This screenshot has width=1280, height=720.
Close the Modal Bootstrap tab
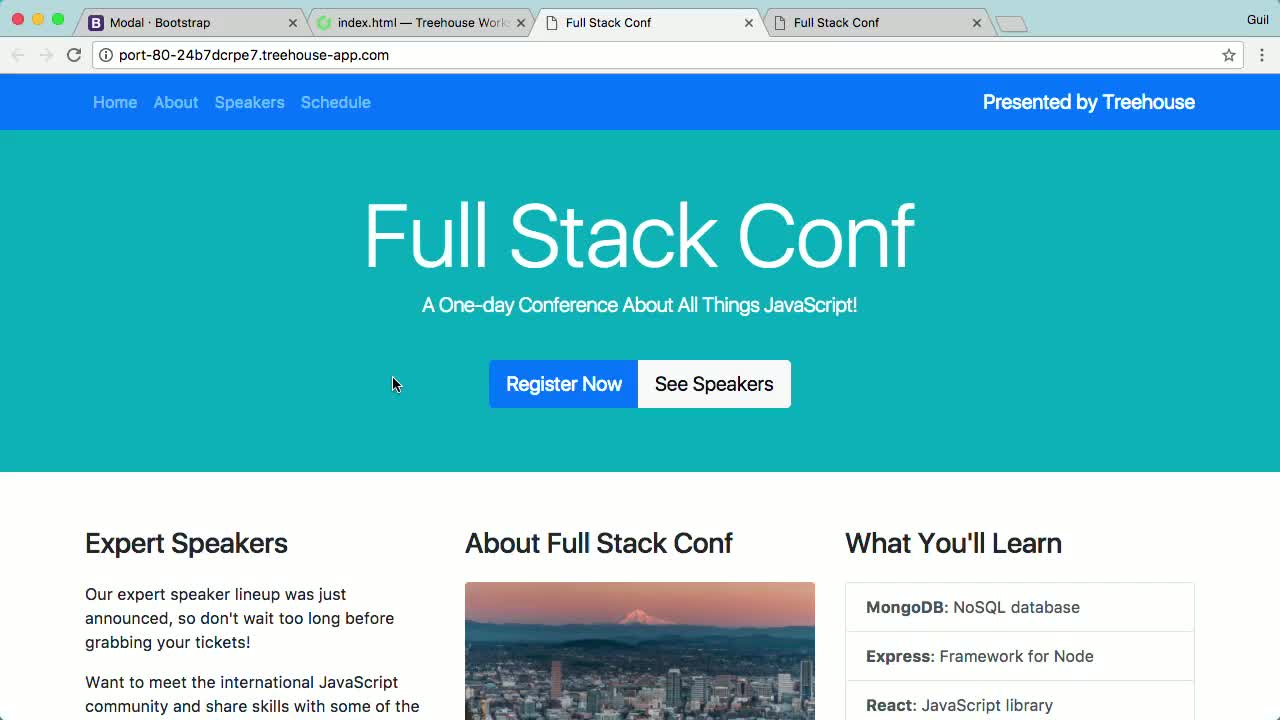pos(292,22)
